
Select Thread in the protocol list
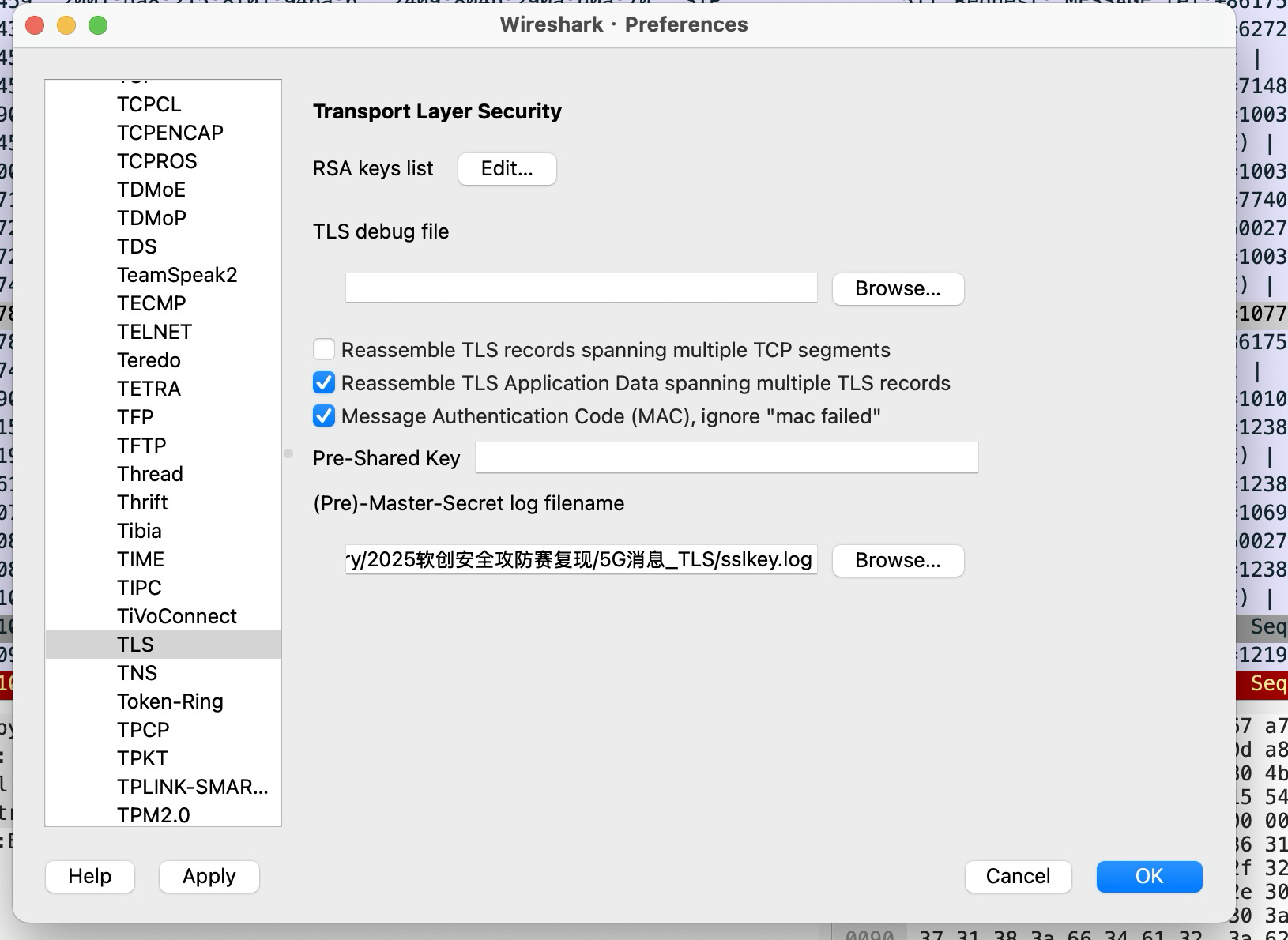point(163,474)
